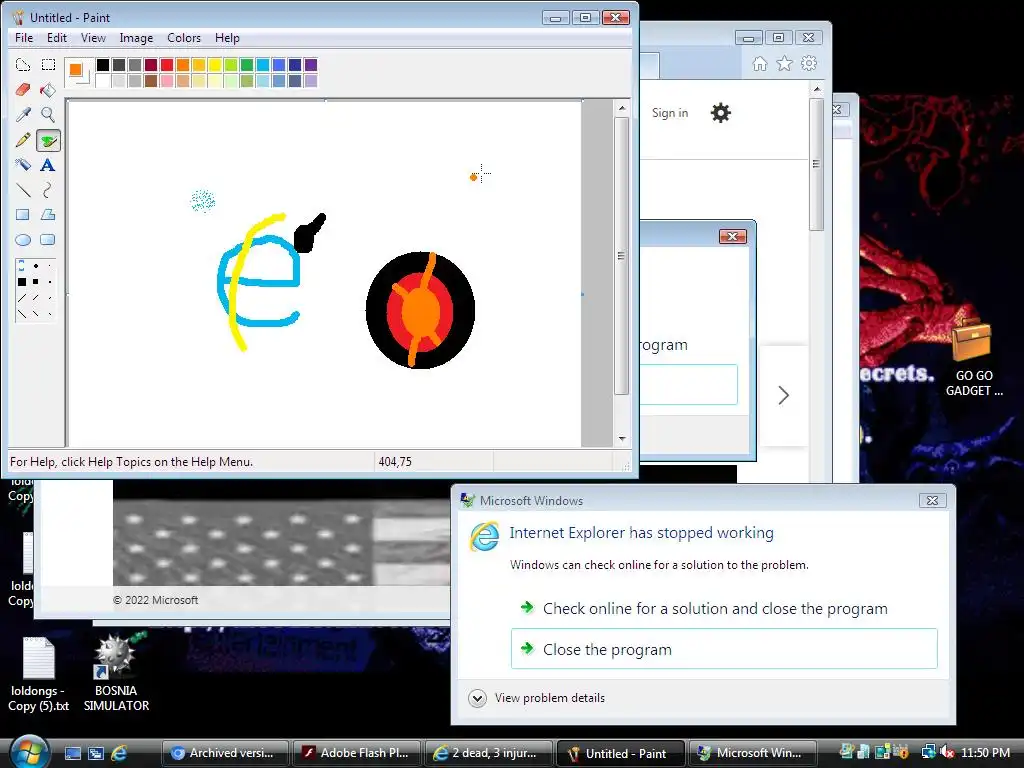1024x768 pixels.
Task: Click the orange circle drawing on canvas
Action: tap(423, 312)
